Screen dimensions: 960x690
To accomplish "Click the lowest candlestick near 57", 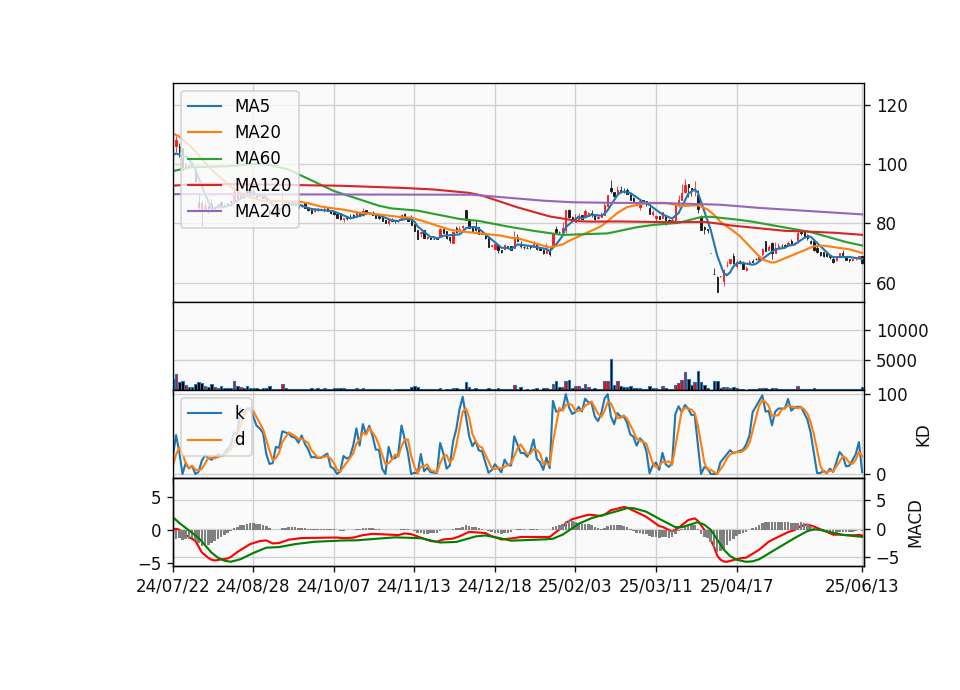I will tap(718, 283).
